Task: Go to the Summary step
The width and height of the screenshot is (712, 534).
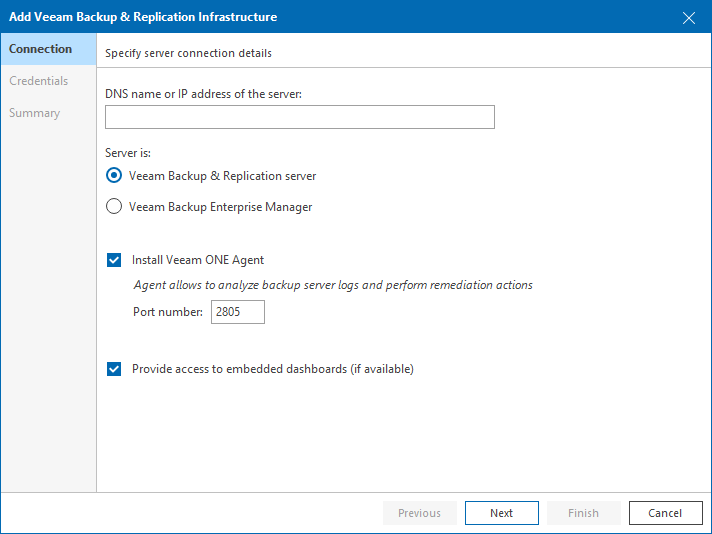Action: pos(35,113)
